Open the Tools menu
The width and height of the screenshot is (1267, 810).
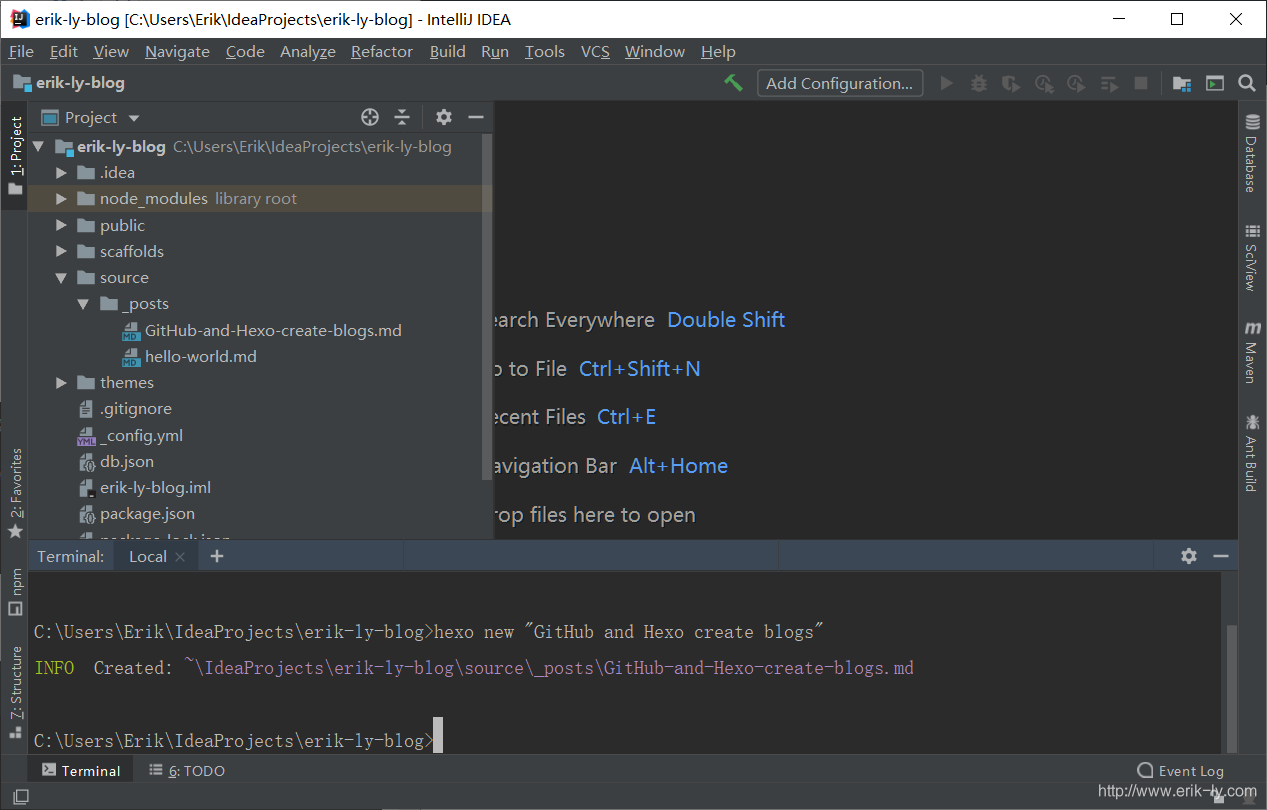544,51
